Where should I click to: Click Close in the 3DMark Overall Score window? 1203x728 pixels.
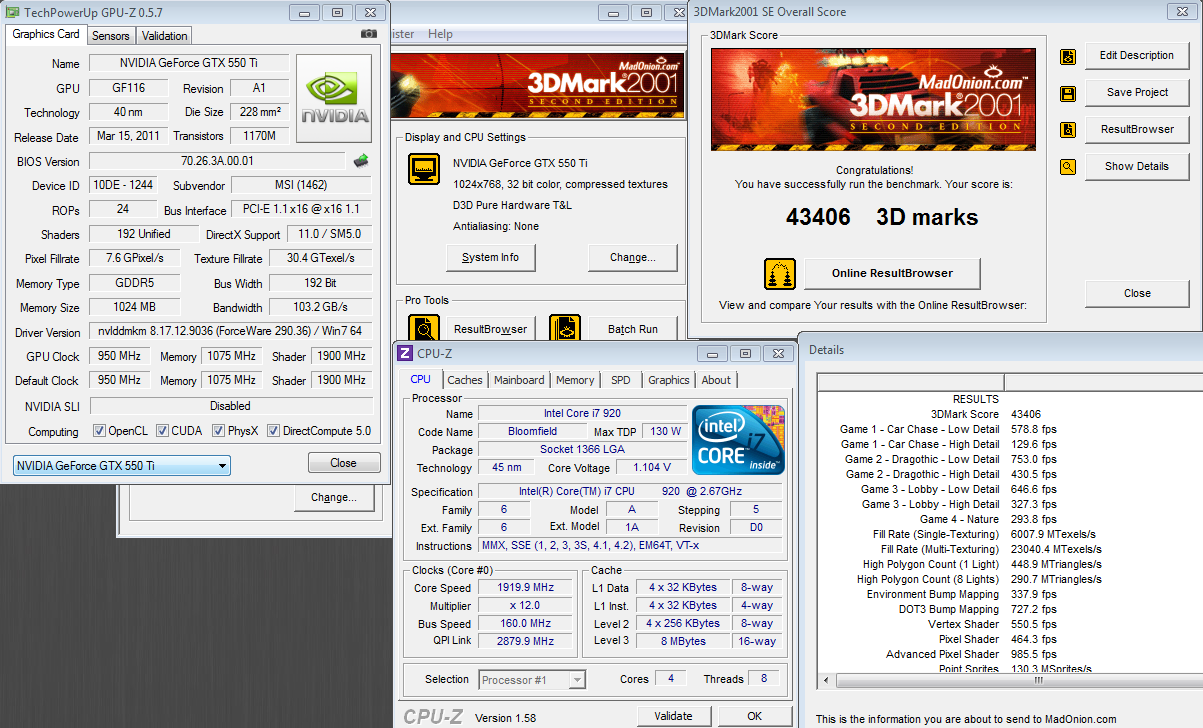(x=1137, y=293)
